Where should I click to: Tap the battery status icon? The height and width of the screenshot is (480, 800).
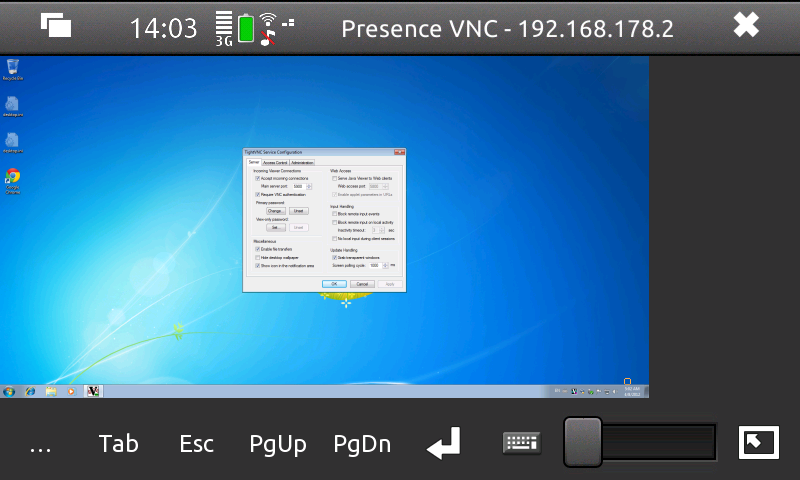point(245,28)
